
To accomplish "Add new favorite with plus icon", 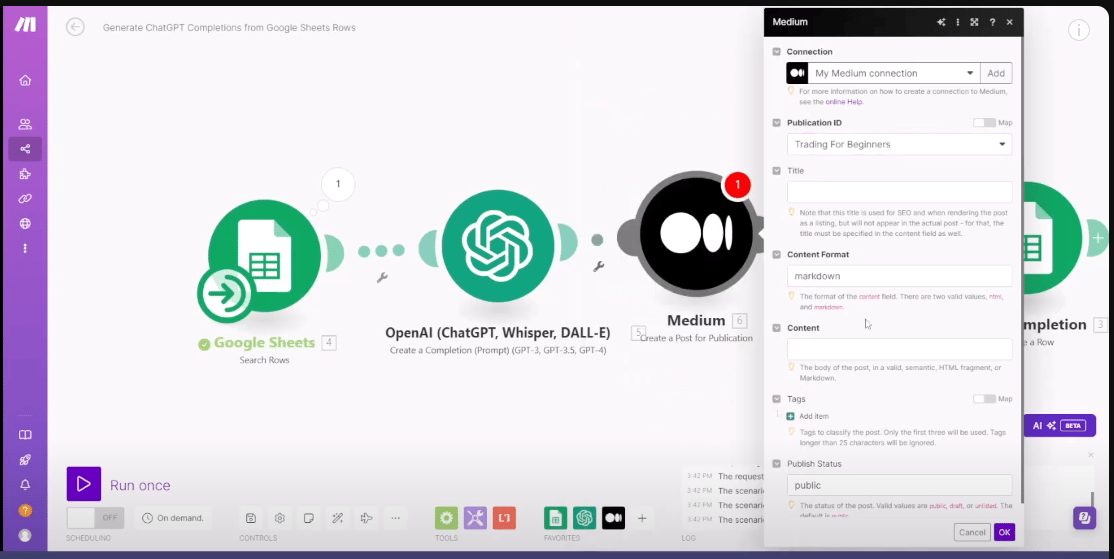I will tap(642, 519).
